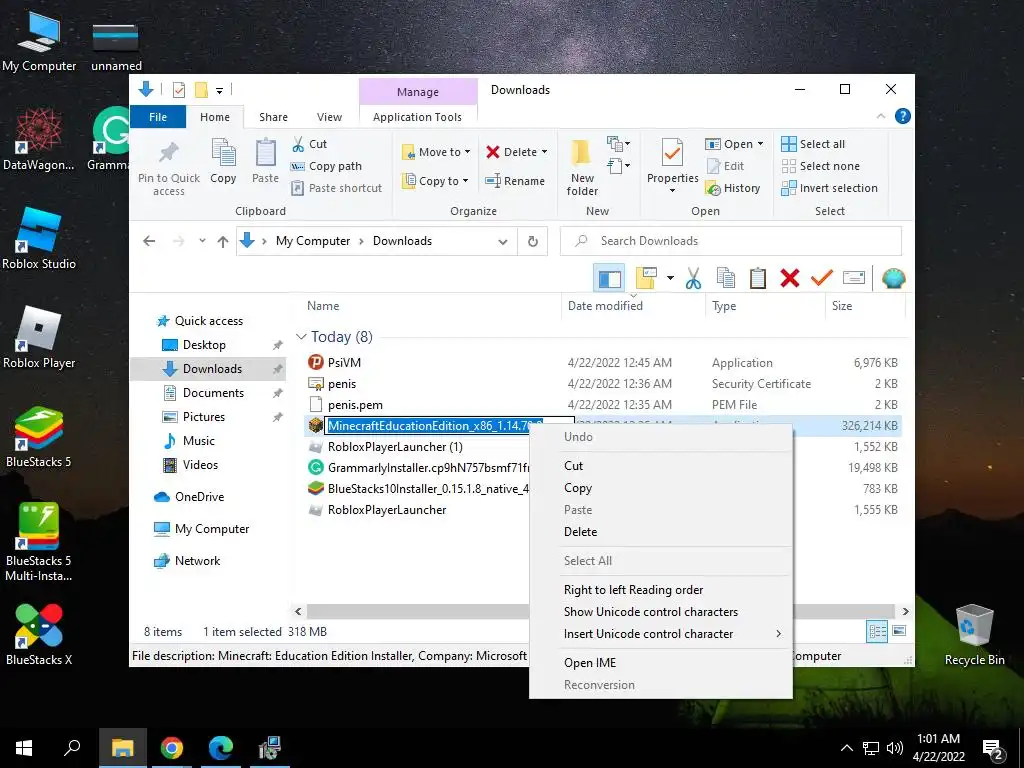Open Copy to dropdown

[x=436, y=181]
